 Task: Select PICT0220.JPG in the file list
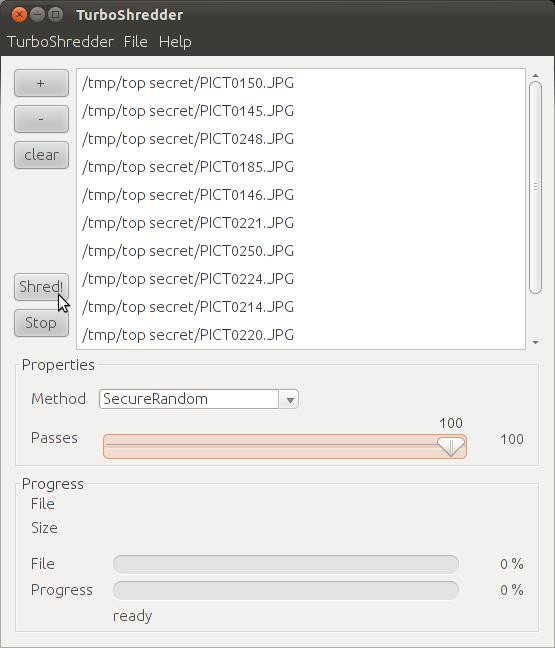[301, 335]
